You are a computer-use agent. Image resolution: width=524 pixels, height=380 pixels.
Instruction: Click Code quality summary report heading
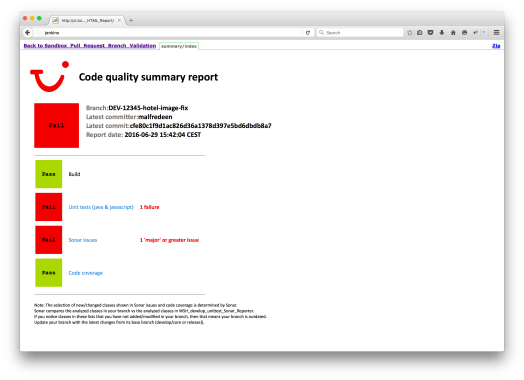coord(148,77)
